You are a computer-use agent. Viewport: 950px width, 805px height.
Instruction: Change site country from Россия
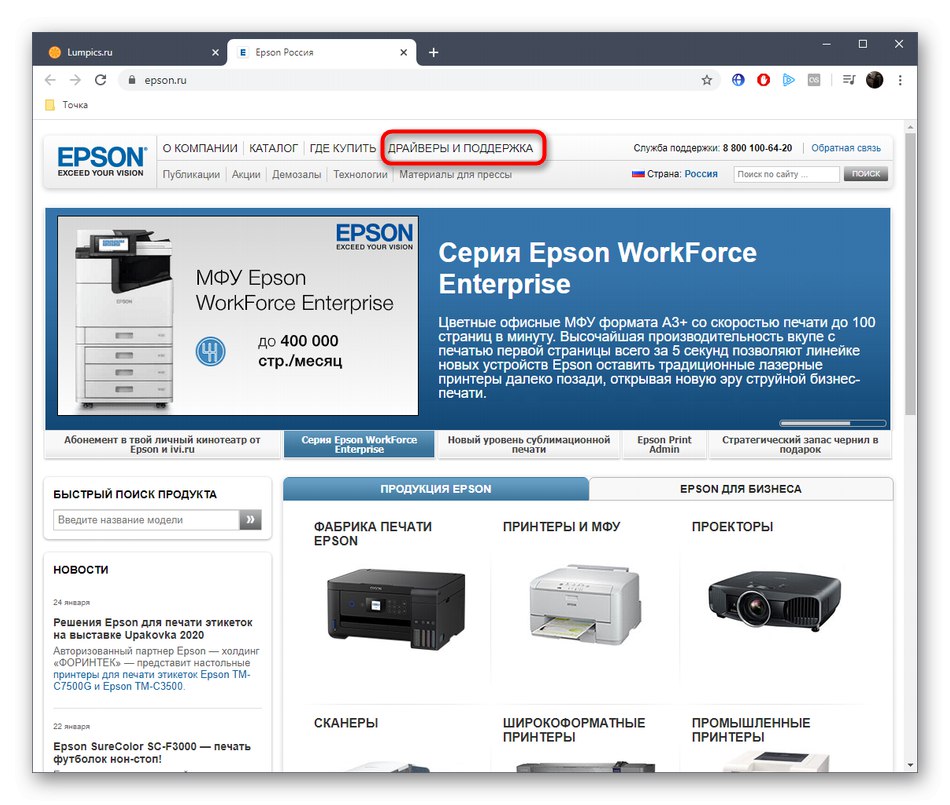pyautogui.click(x=700, y=173)
